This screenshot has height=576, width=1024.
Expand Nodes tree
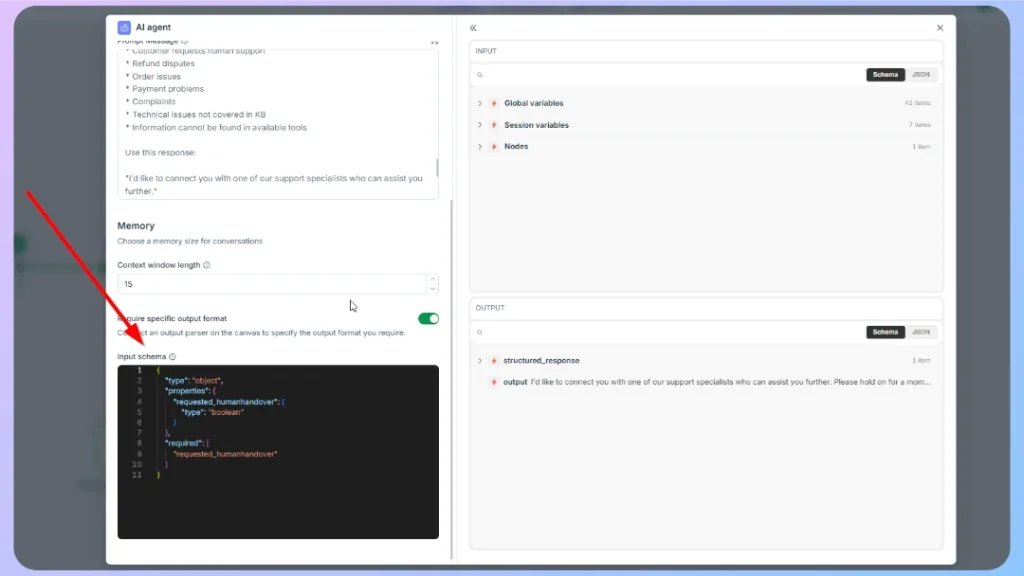click(x=480, y=146)
